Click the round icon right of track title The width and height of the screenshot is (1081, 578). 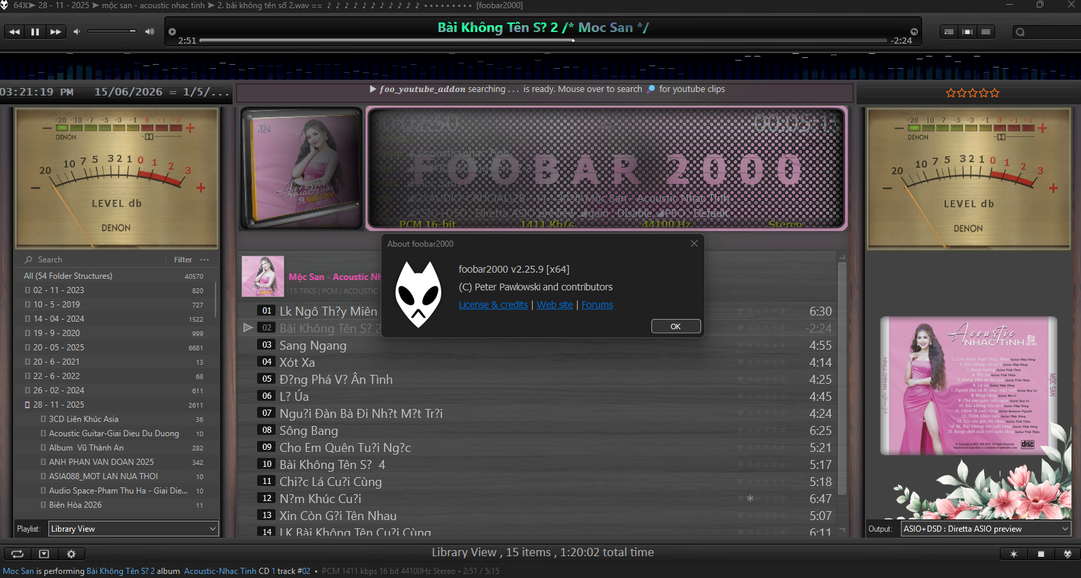pos(914,32)
